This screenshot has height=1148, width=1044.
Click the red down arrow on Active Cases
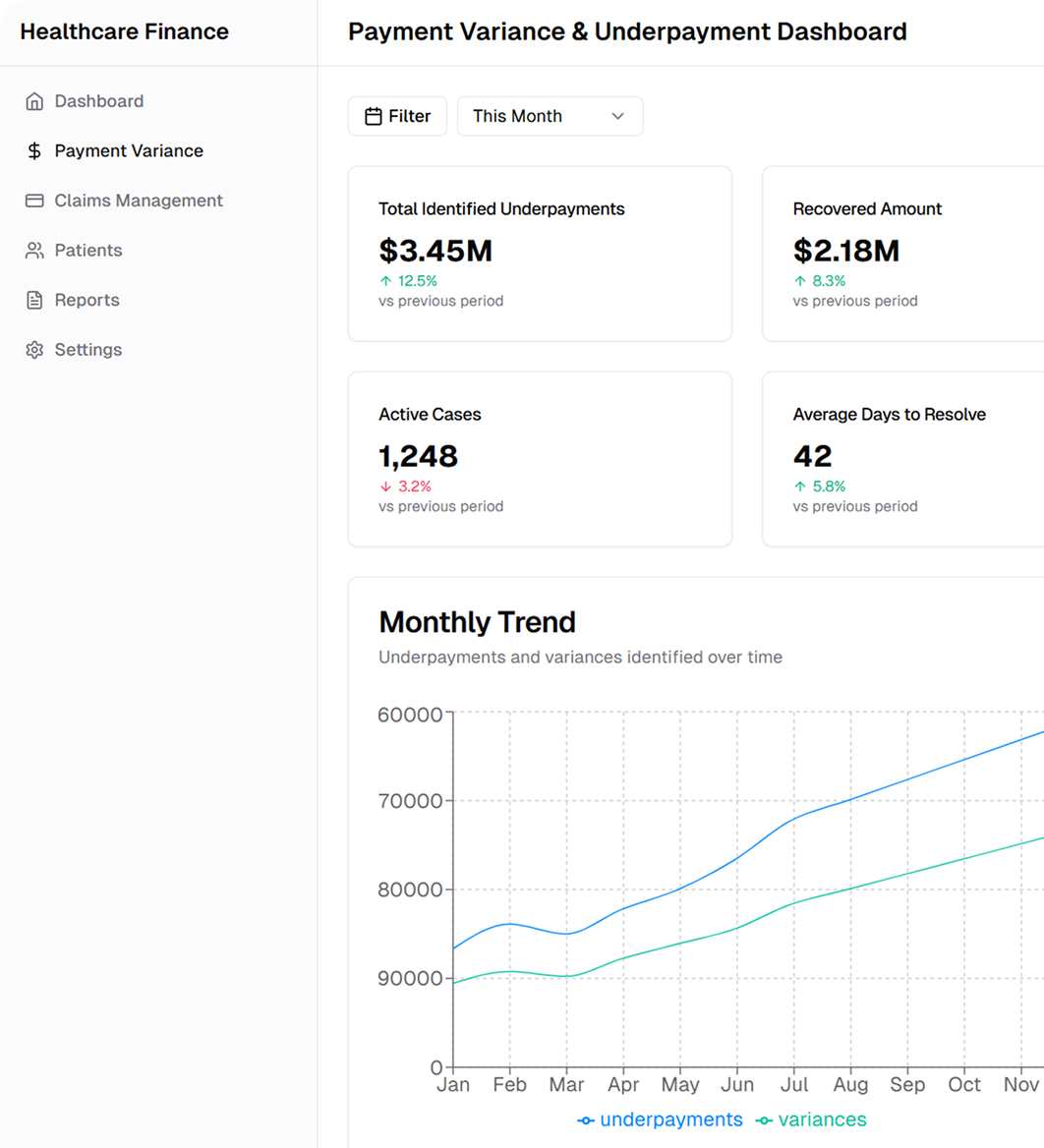click(385, 487)
